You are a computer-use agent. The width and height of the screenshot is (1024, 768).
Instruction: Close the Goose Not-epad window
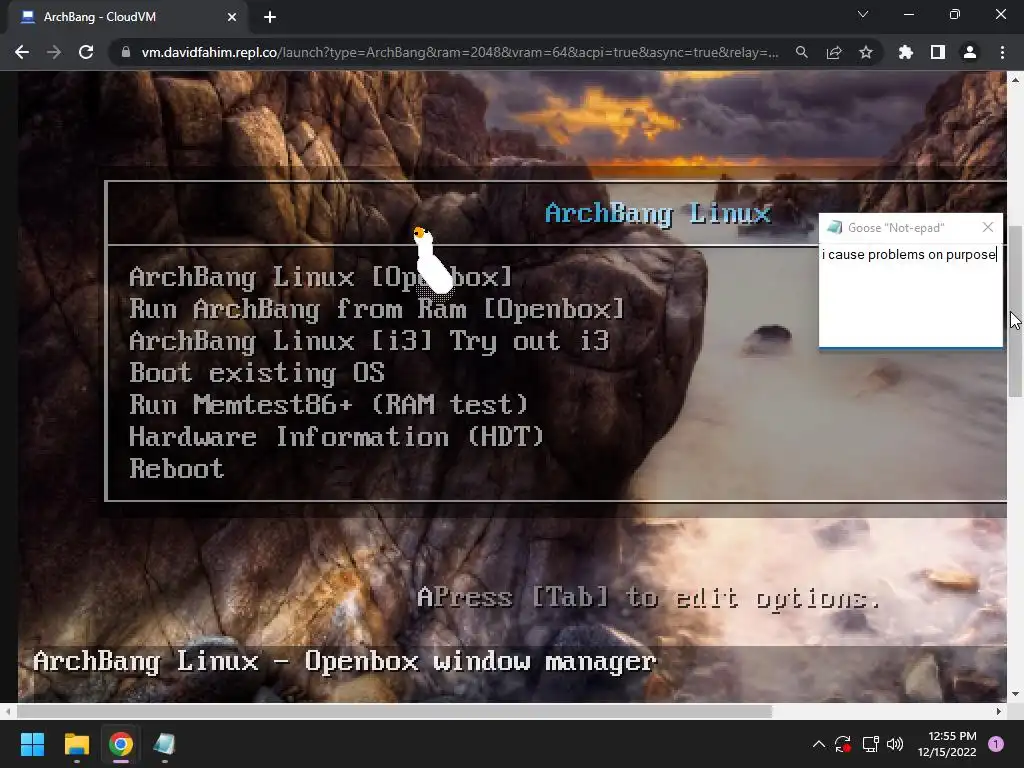click(987, 227)
